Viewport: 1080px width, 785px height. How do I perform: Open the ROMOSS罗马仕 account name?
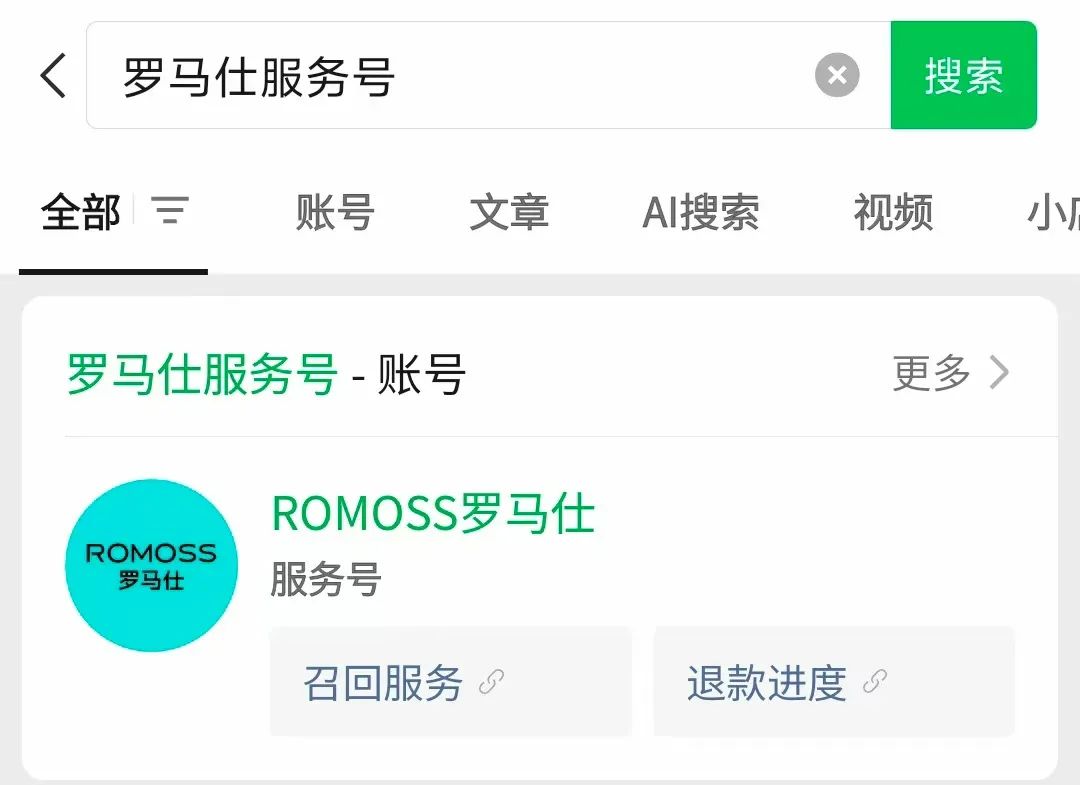433,514
